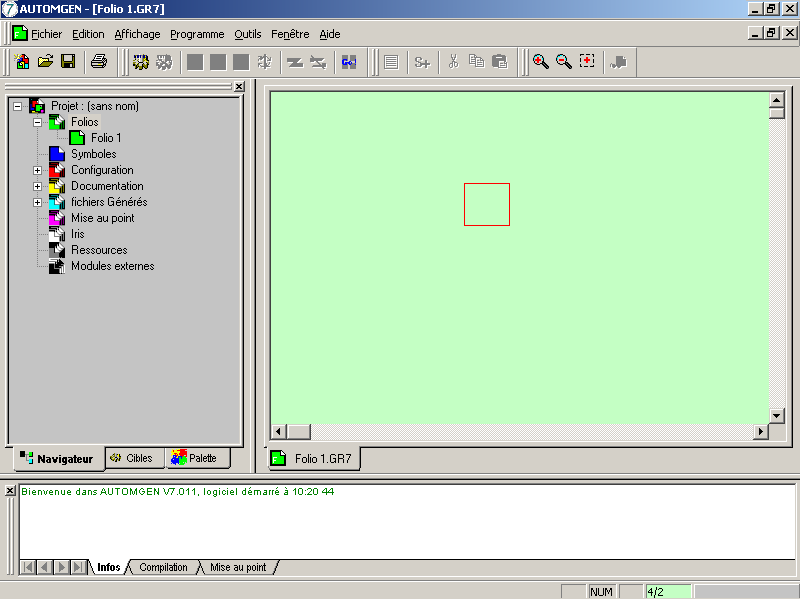Click the horizontal scrollbar right arrow

(x=761, y=431)
